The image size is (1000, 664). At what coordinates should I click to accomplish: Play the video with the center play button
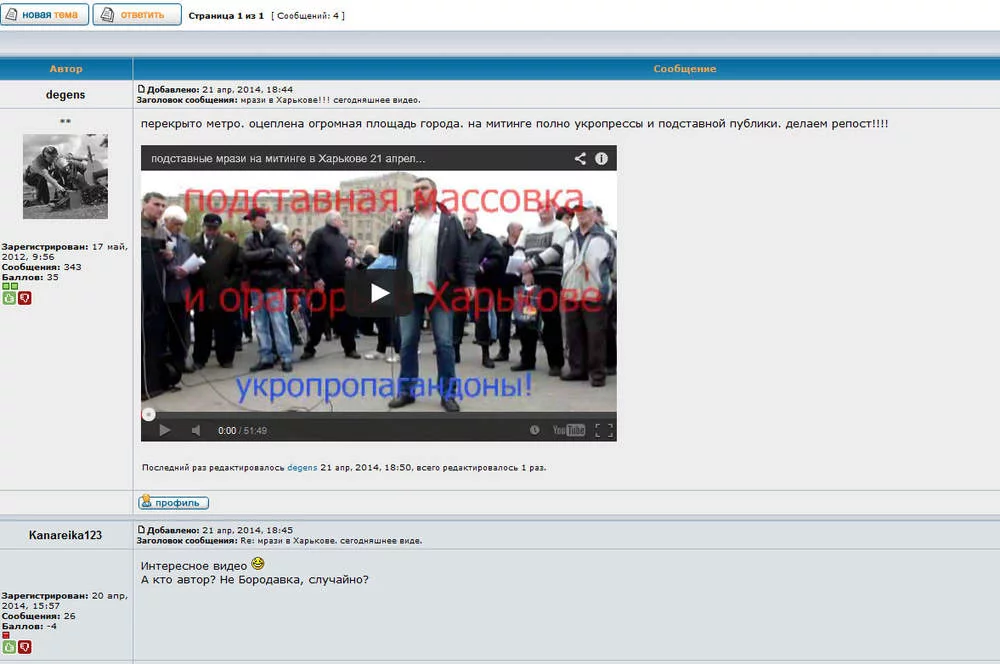click(x=379, y=293)
